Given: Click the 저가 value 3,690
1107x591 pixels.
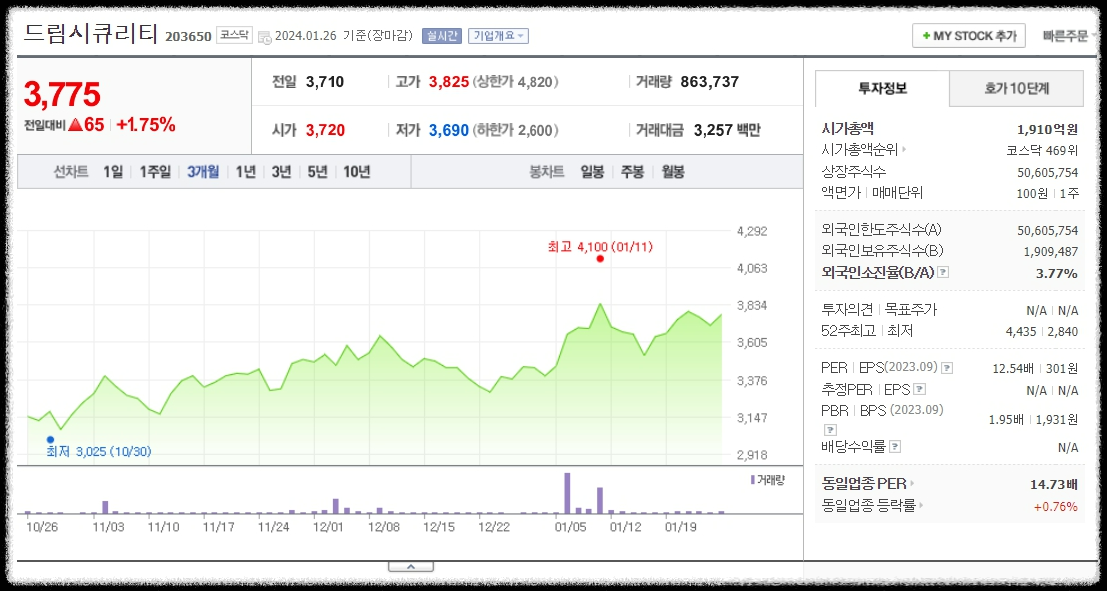Looking at the screenshot, I should point(449,130).
